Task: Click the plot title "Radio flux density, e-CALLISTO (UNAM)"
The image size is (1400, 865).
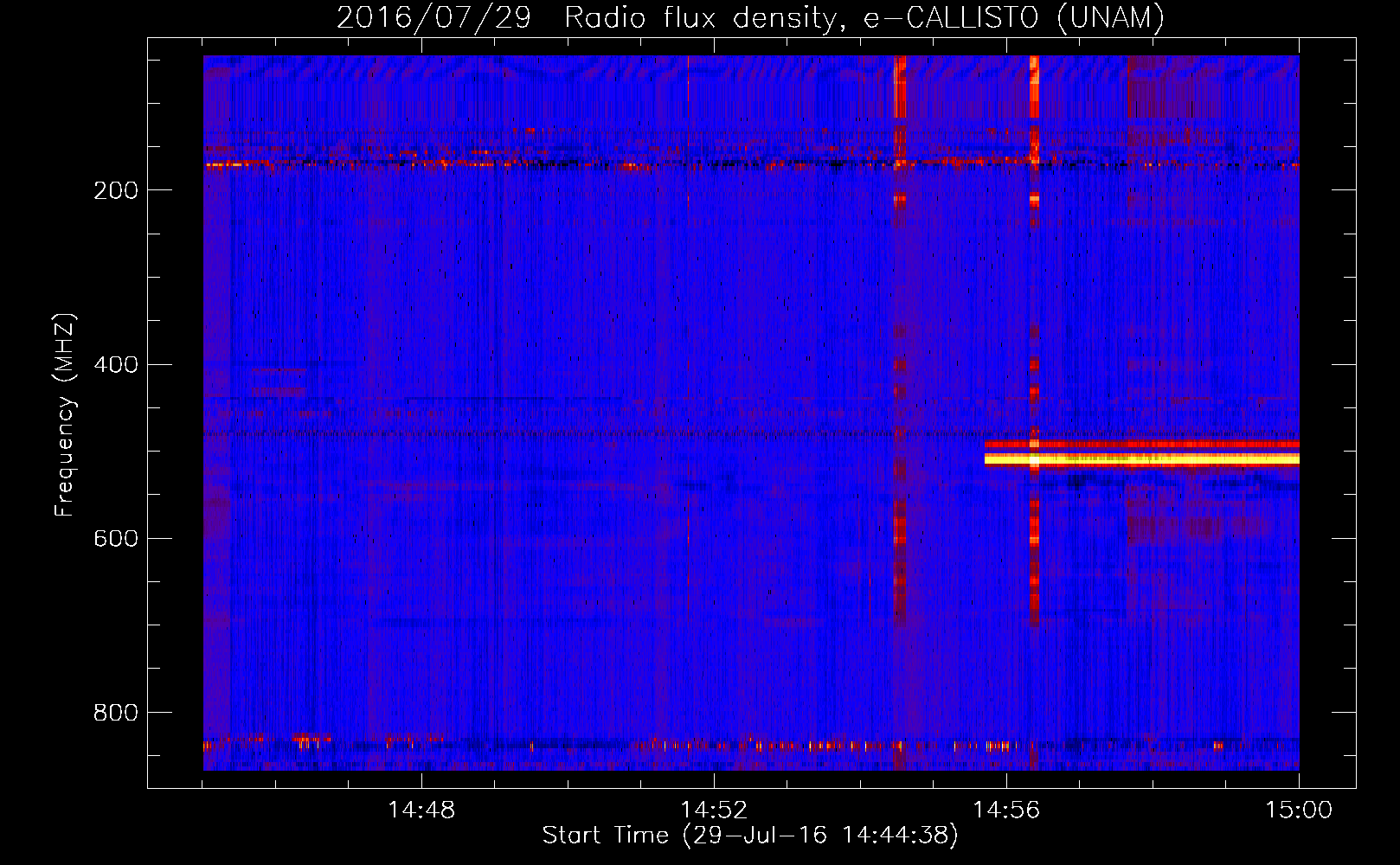Action: [x=864, y=17]
